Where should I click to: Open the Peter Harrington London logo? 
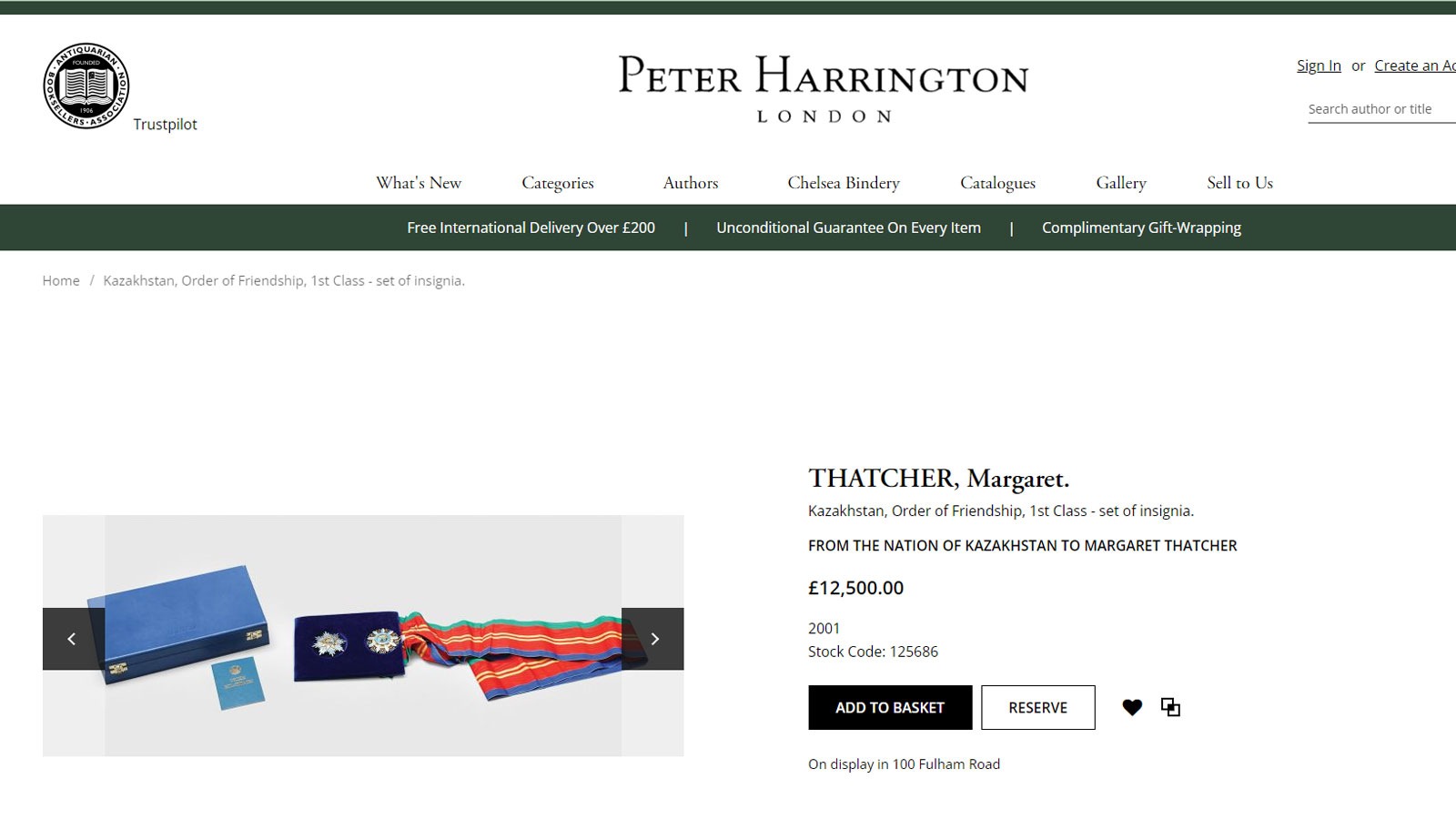tap(824, 88)
